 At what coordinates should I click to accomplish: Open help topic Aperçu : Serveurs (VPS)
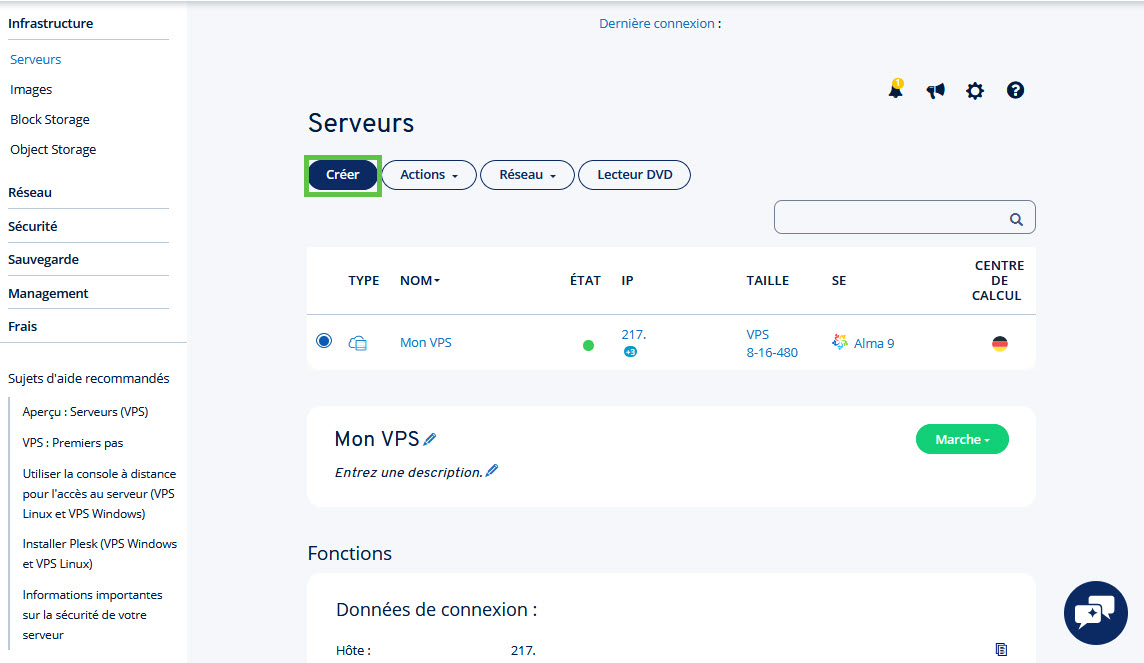[x=85, y=412]
